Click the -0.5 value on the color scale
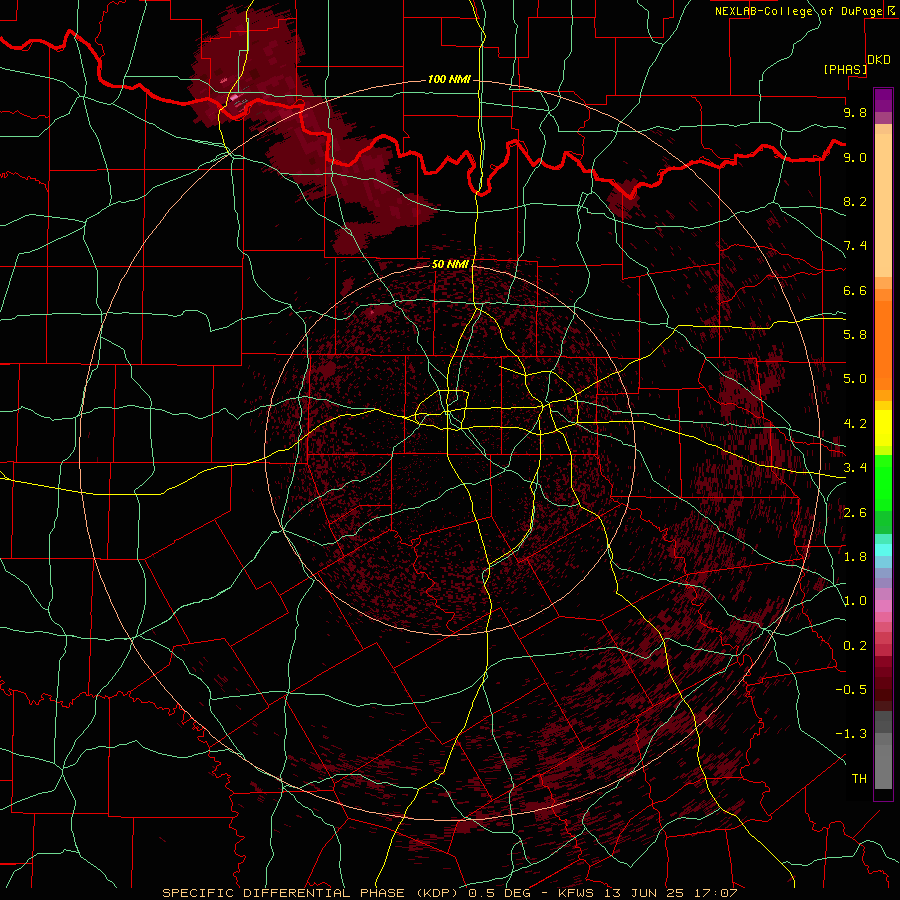 pos(851,690)
